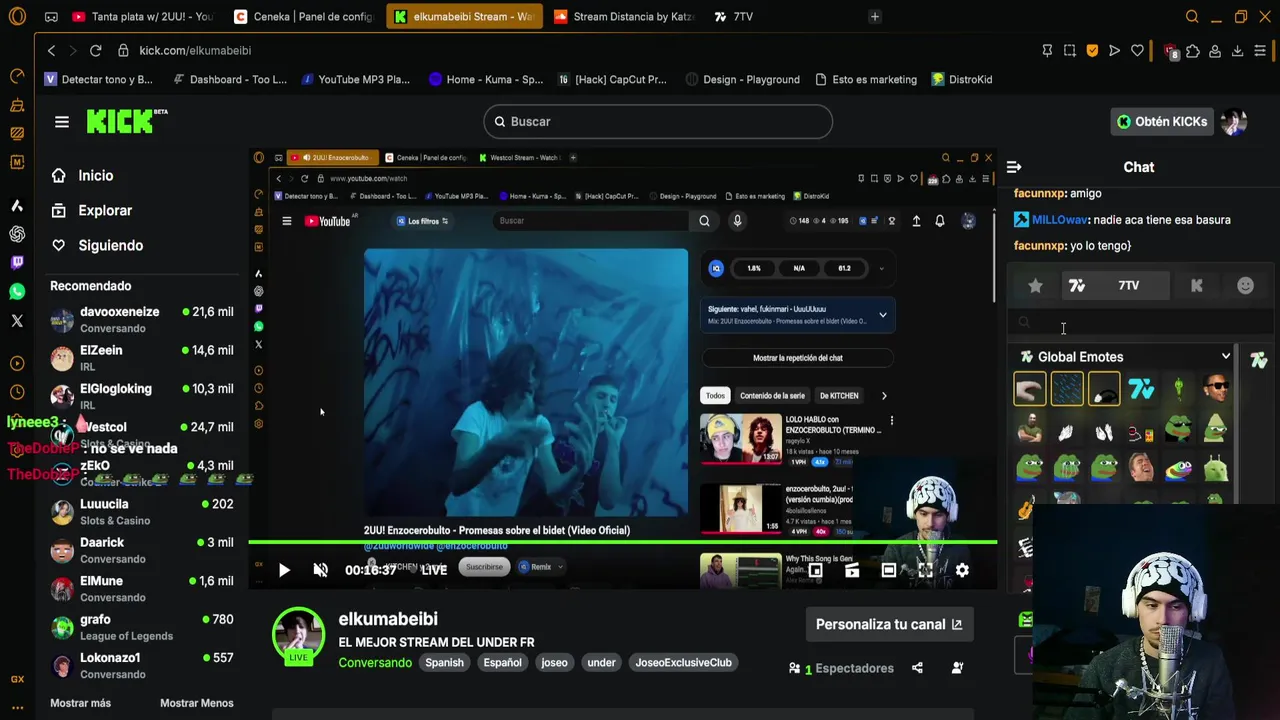Open the browser tab search icon
This screenshot has width=1280, height=720.
click(1192, 17)
